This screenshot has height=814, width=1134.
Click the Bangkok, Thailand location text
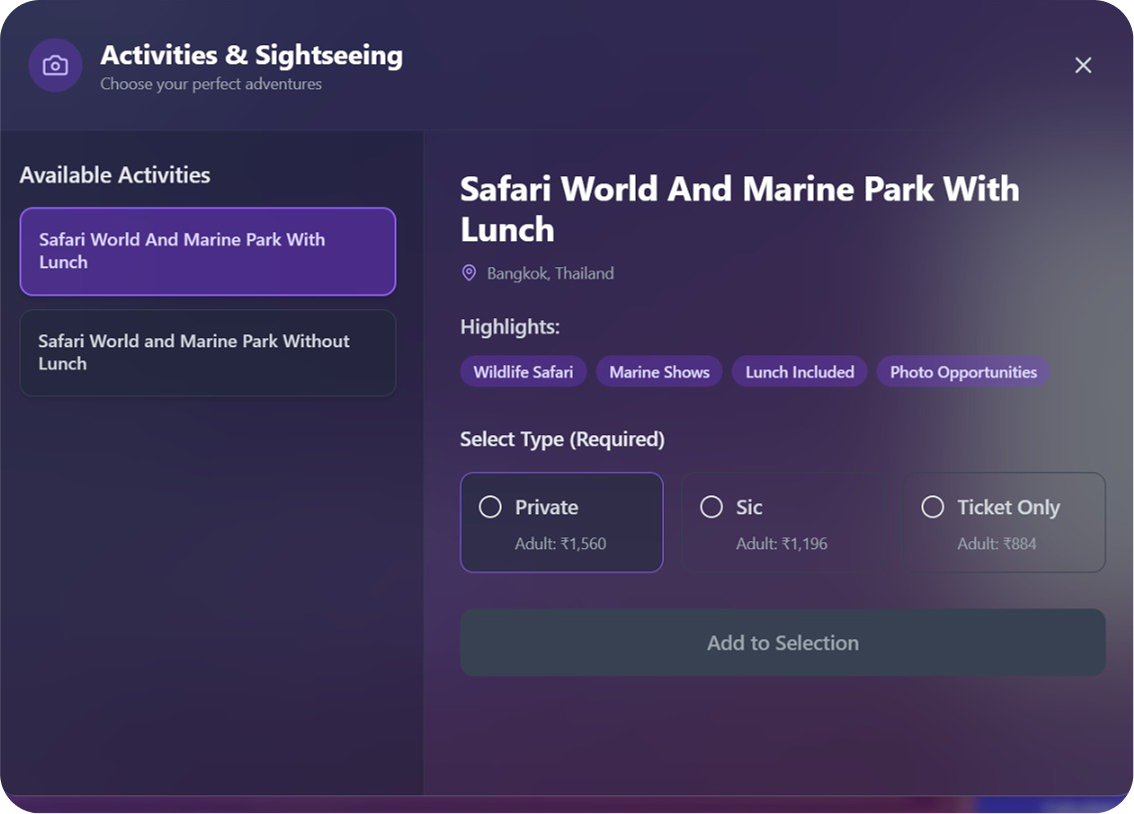click(550, 273)
